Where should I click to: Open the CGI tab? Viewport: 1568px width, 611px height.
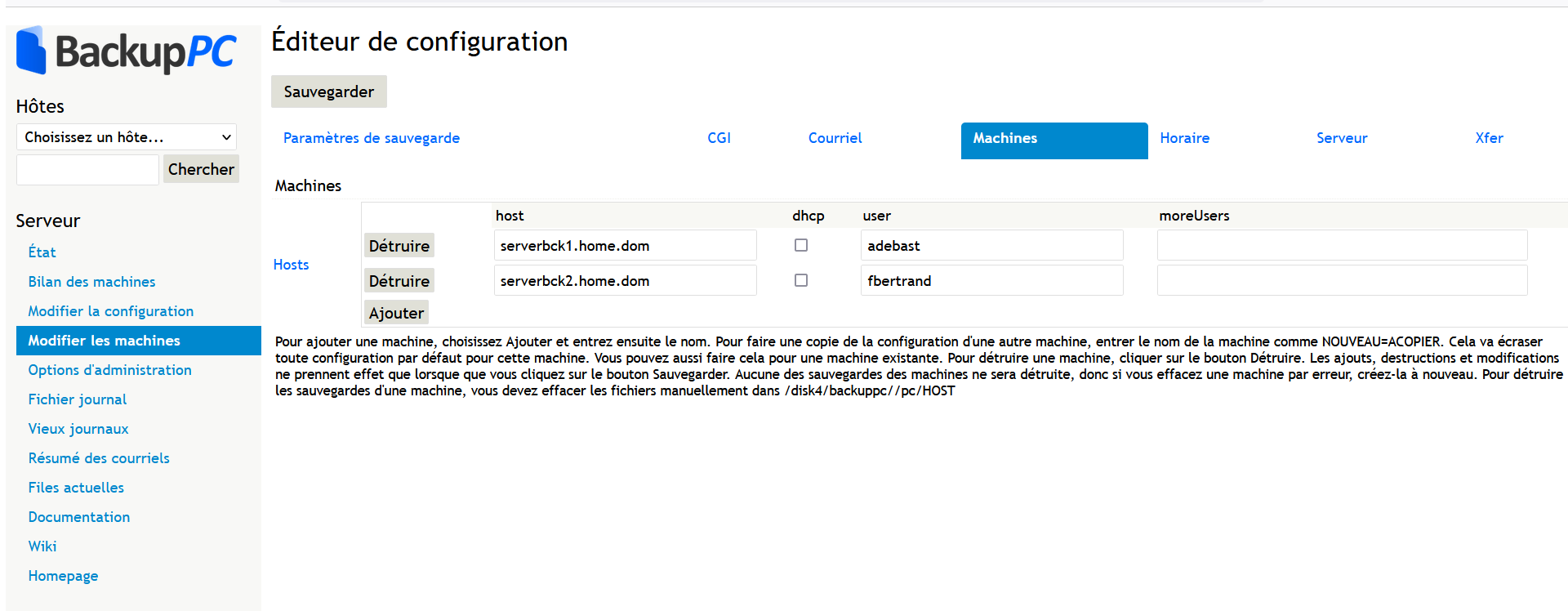[719, 138]
